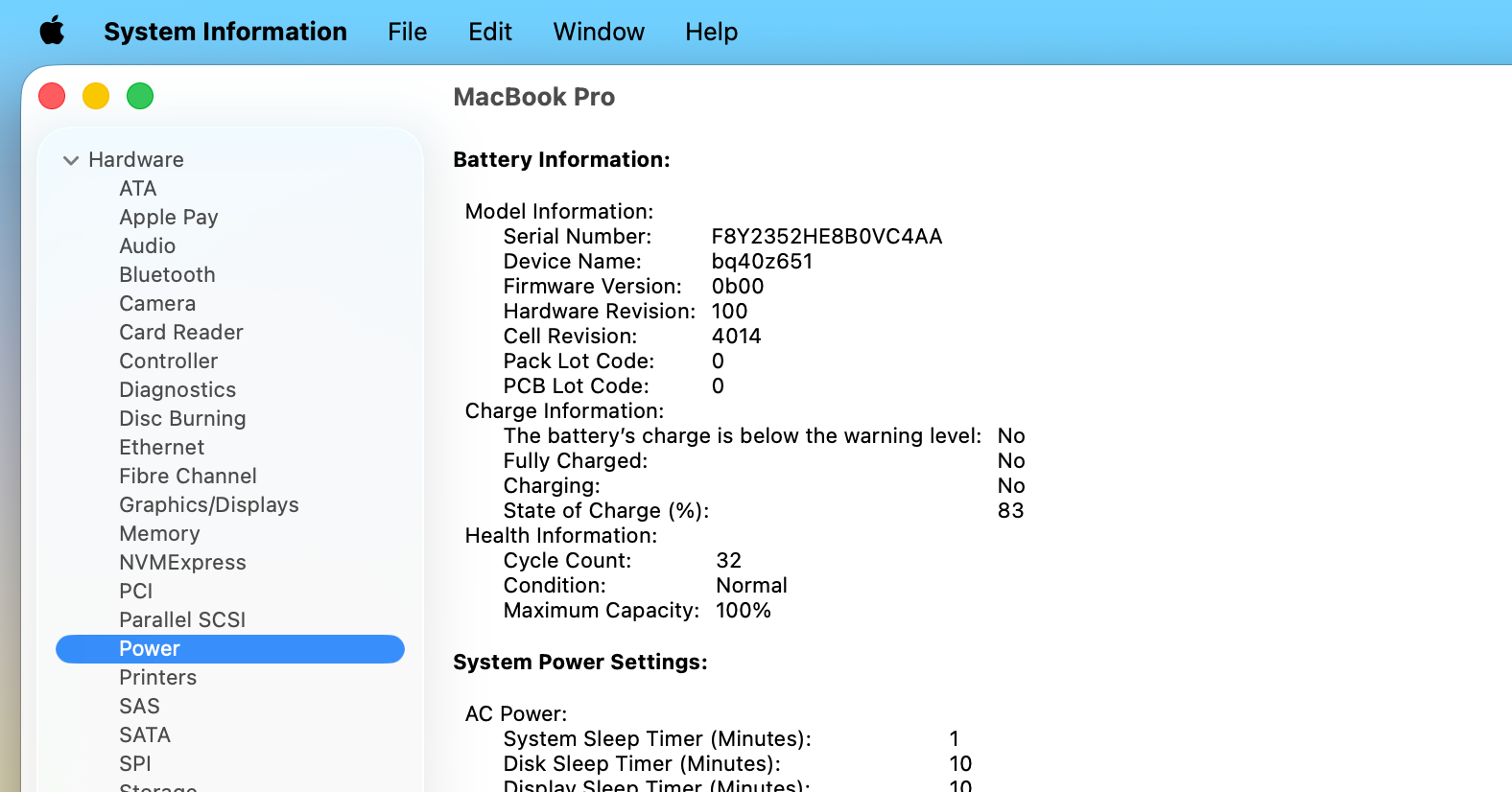The width and height of the screenshot is (1512, 792).
Task: Select Ethernet in the sidebar
Action: [161, 448]
